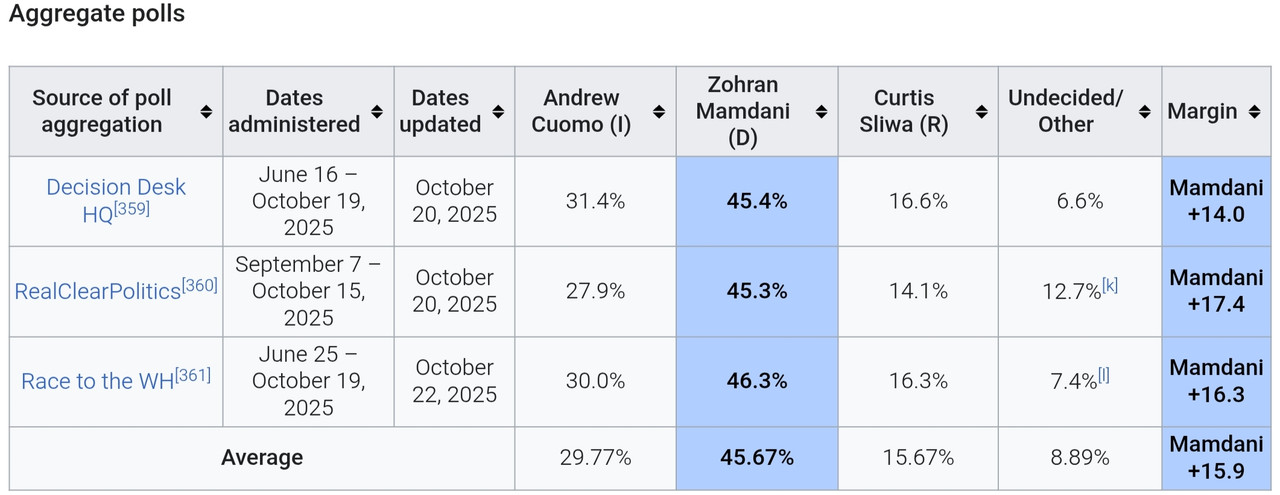
Task: Sort by Margin column arrows
Action: click(x=1254, y=112)
